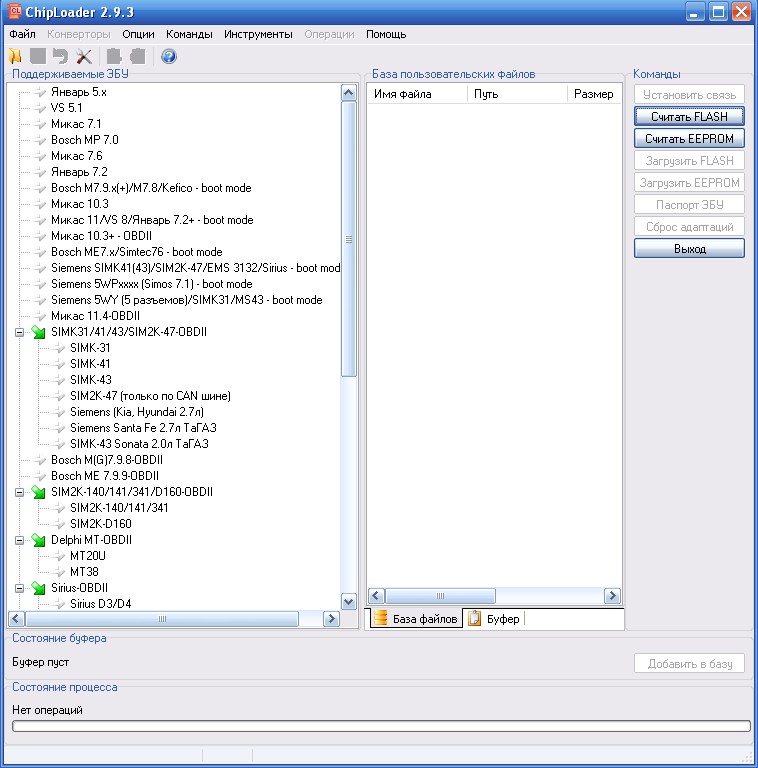Select Bosch ME7.x/Simtec76 - boot mode
The width and height of the screenshot is (758, 768).
click(x=137, y=252)
